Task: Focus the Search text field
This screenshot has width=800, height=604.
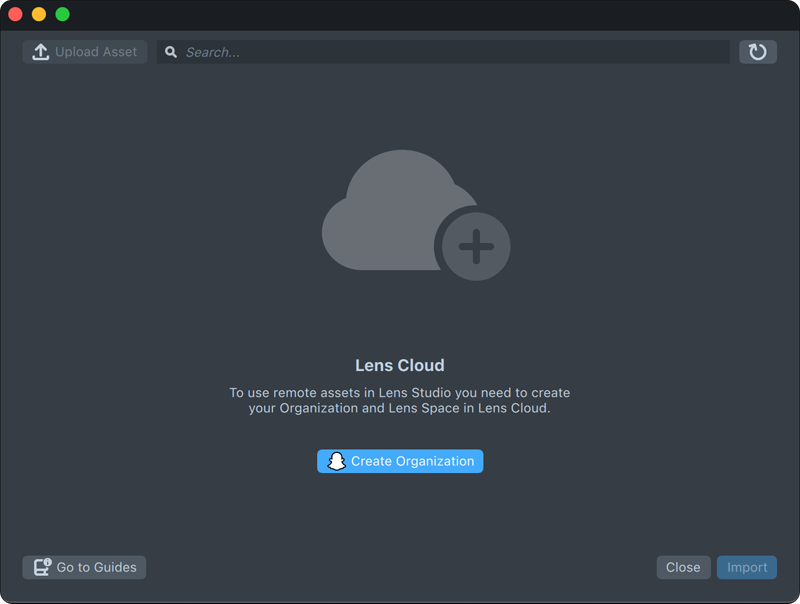Action: [x=450, y=52]
